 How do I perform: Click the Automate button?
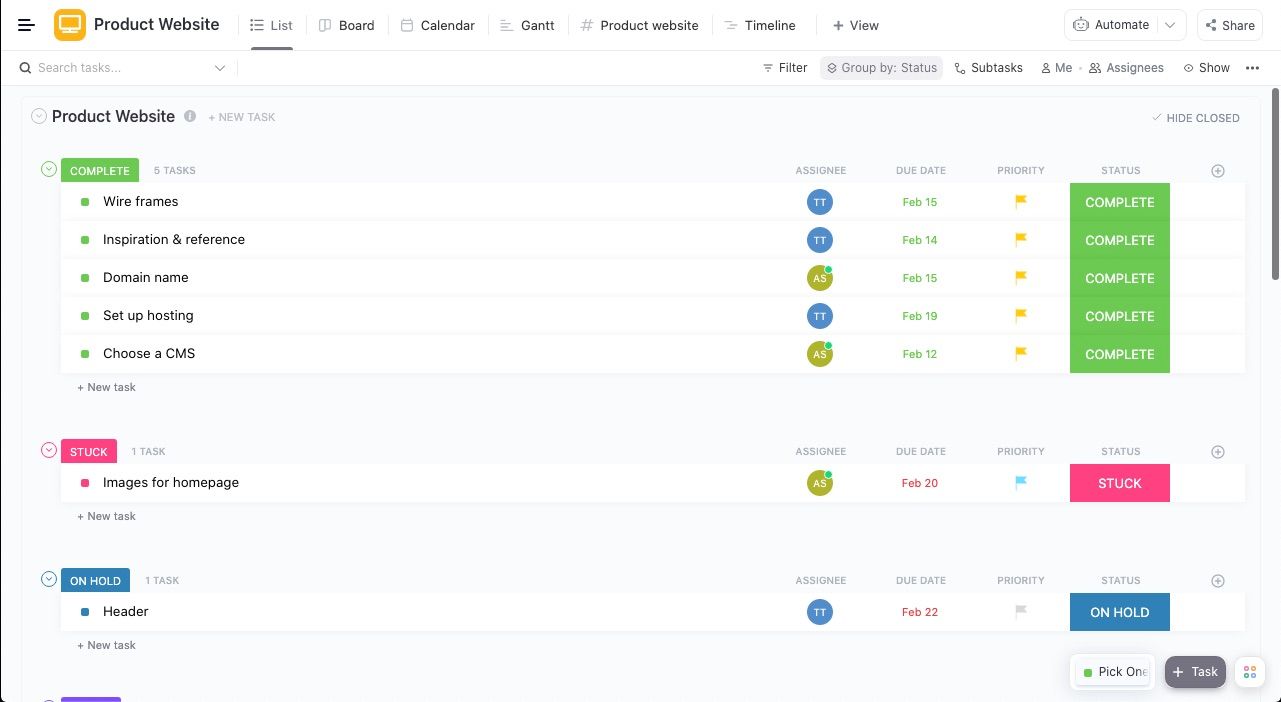tap(1111, 25)
